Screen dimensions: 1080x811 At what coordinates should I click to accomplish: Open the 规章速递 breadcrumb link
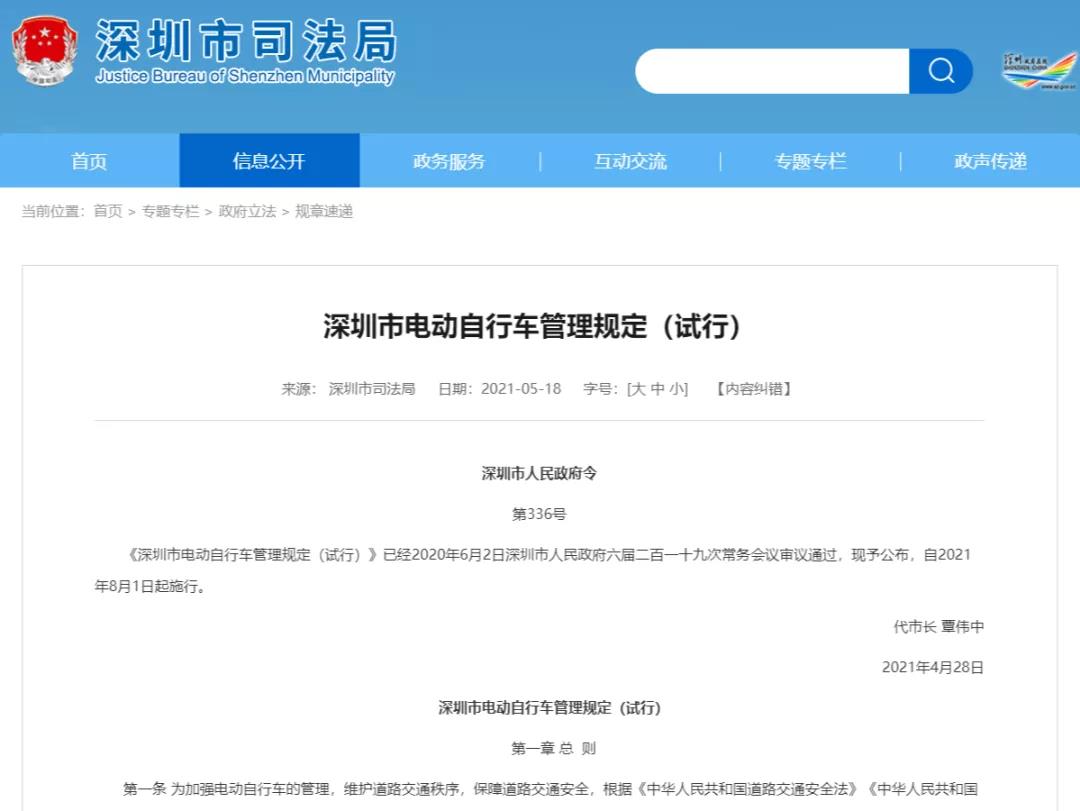(x=324, y=211)
